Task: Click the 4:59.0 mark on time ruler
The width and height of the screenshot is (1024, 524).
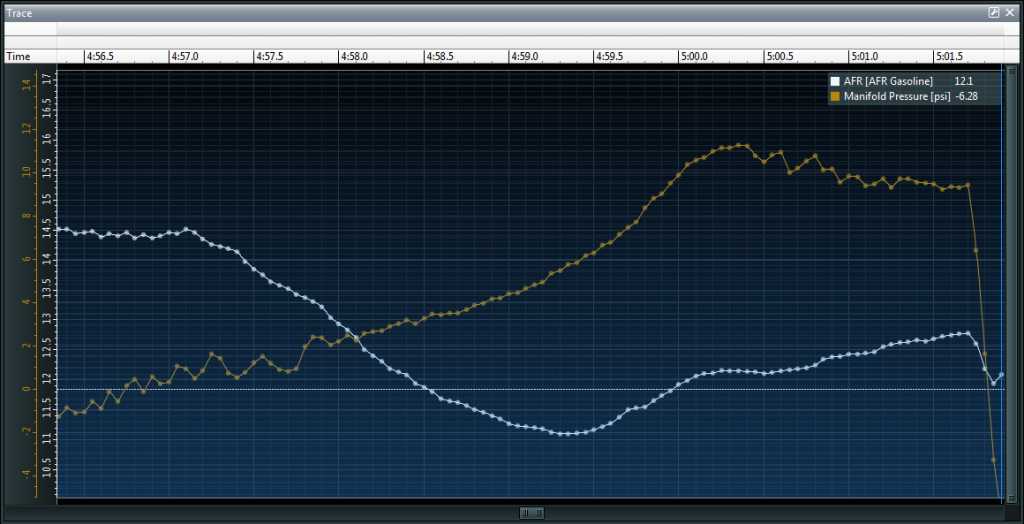Action: pos(525,57)
